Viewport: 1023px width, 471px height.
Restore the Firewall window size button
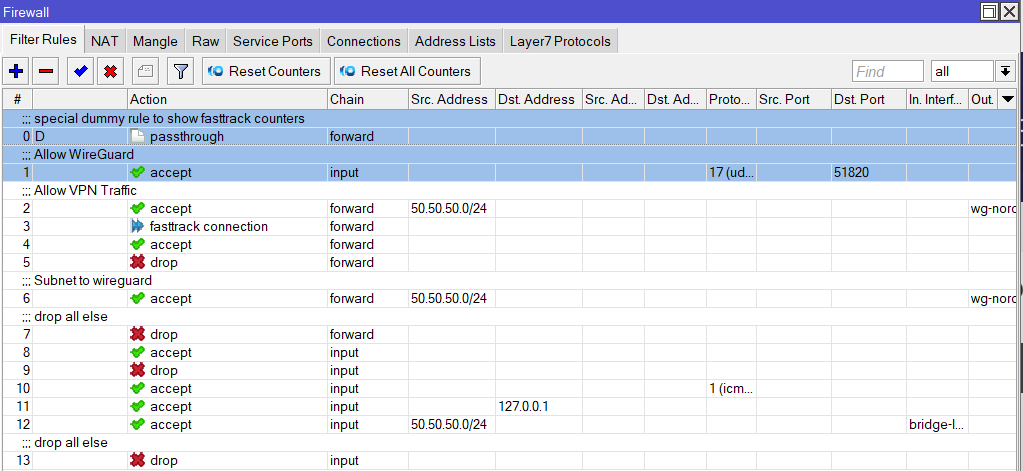point(990,11)
